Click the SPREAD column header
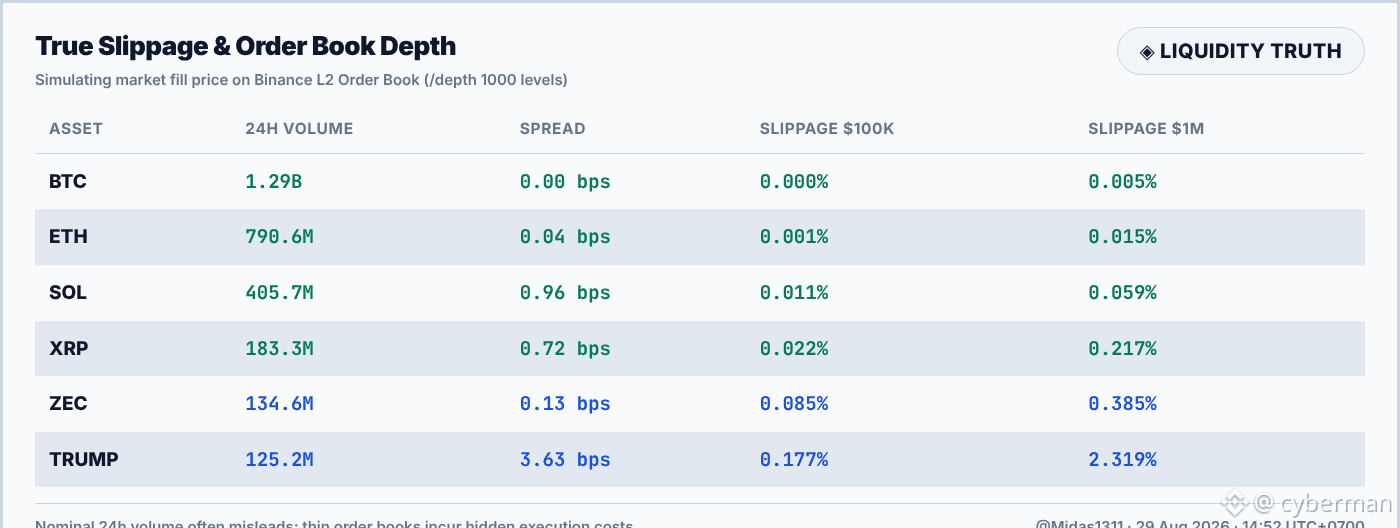The image size is (1400, 528). coord(552,129)
